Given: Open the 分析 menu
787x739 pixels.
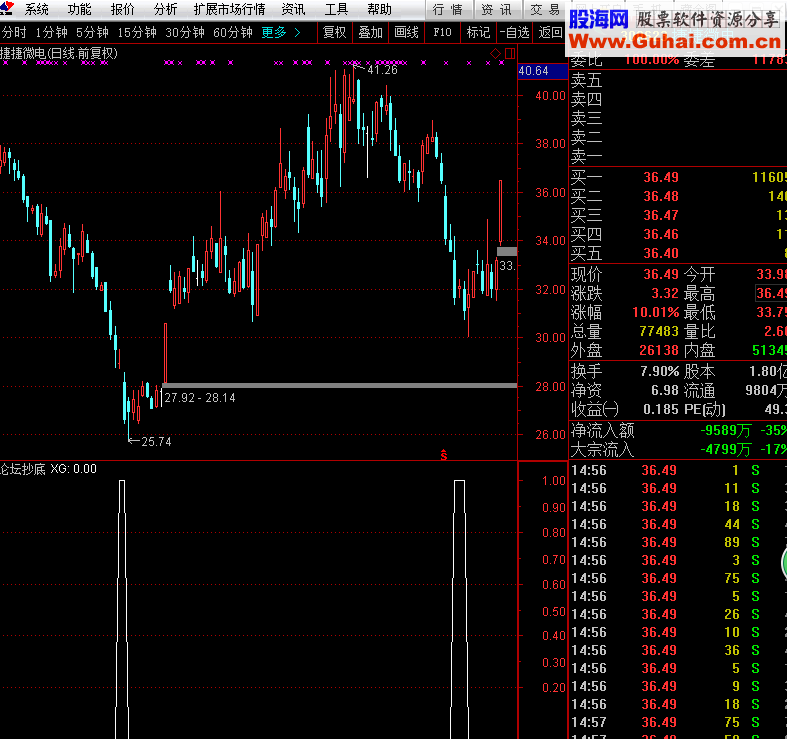Looking at the screenshot, I should click(166, 9).
